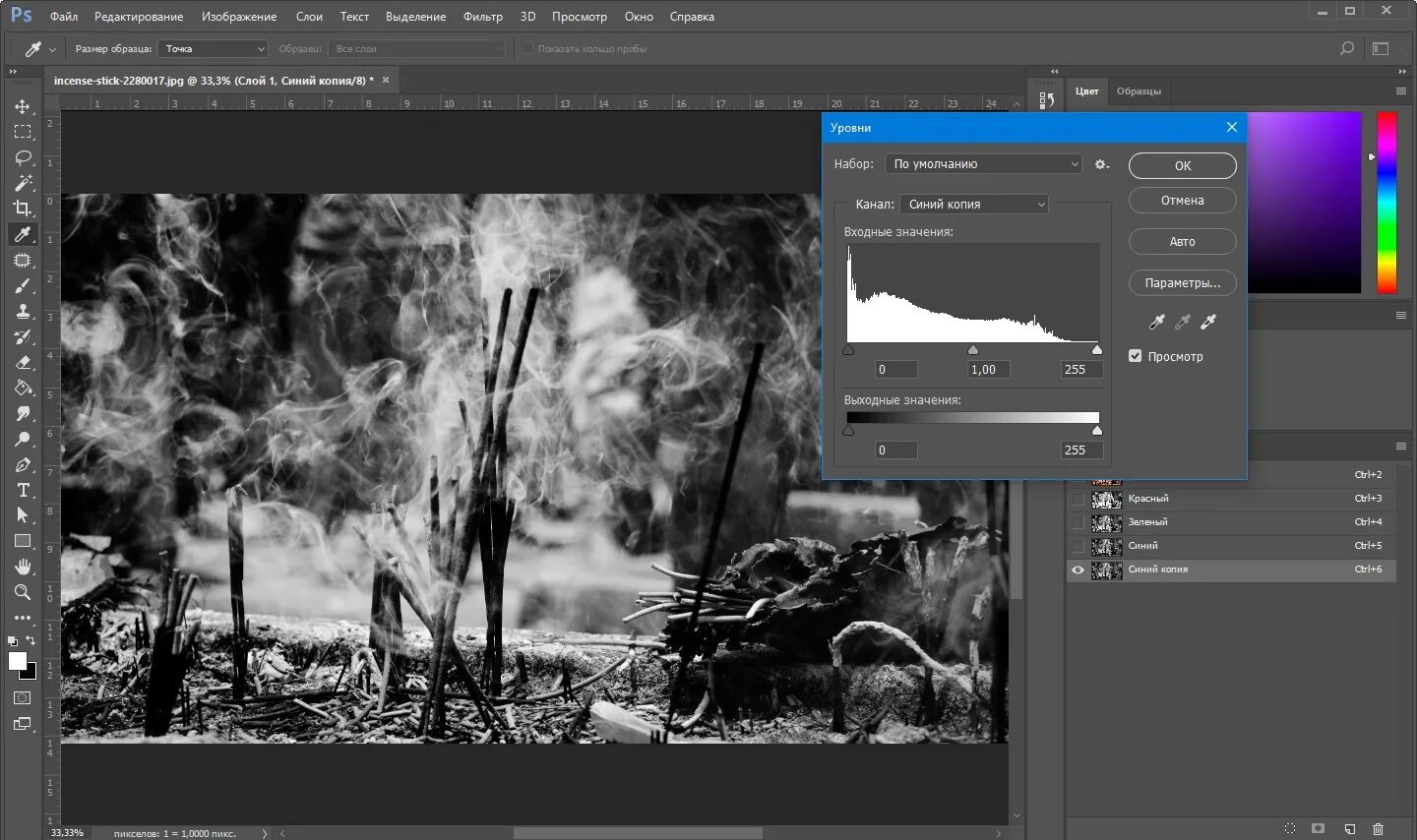Select the Move tool
The height and width of the screenshot is (840, 1417).
(x=23, y=106)
